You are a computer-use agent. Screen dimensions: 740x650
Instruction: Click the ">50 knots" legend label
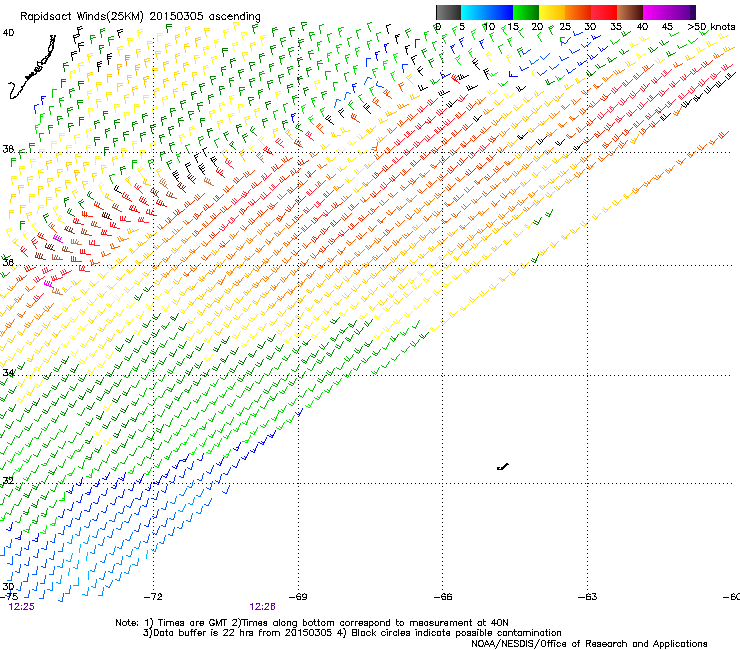712,27
